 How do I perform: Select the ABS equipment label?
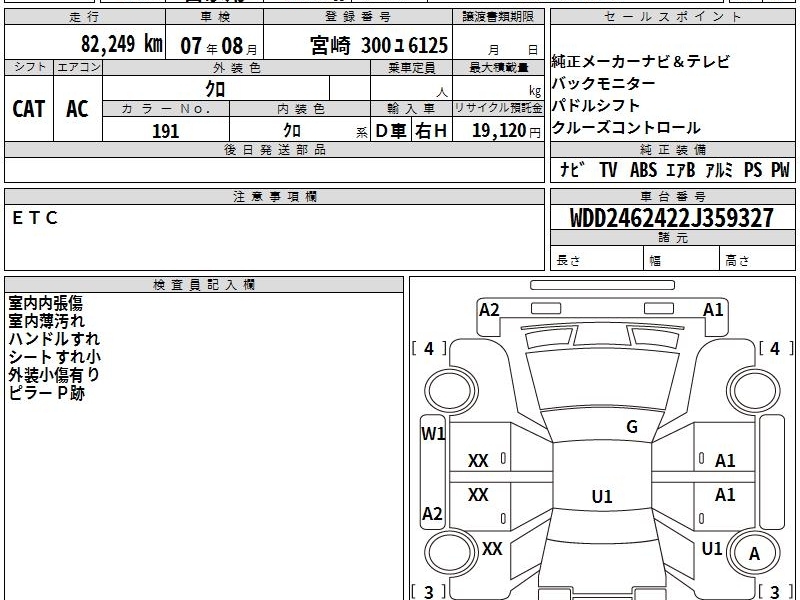click(643, 170)
